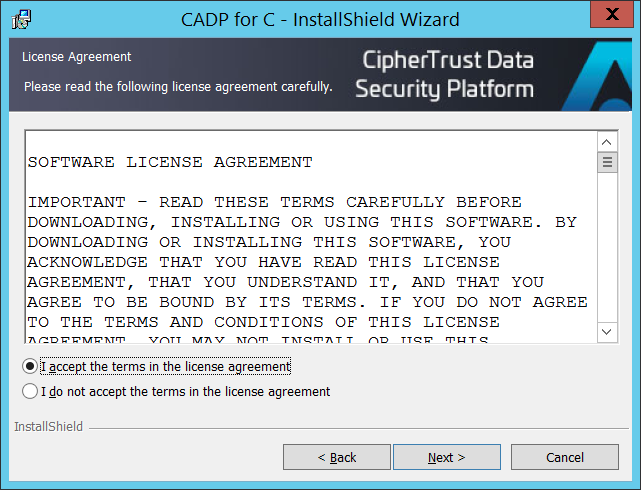Click the license scrollbar thumb handle

tap(607, 163)
